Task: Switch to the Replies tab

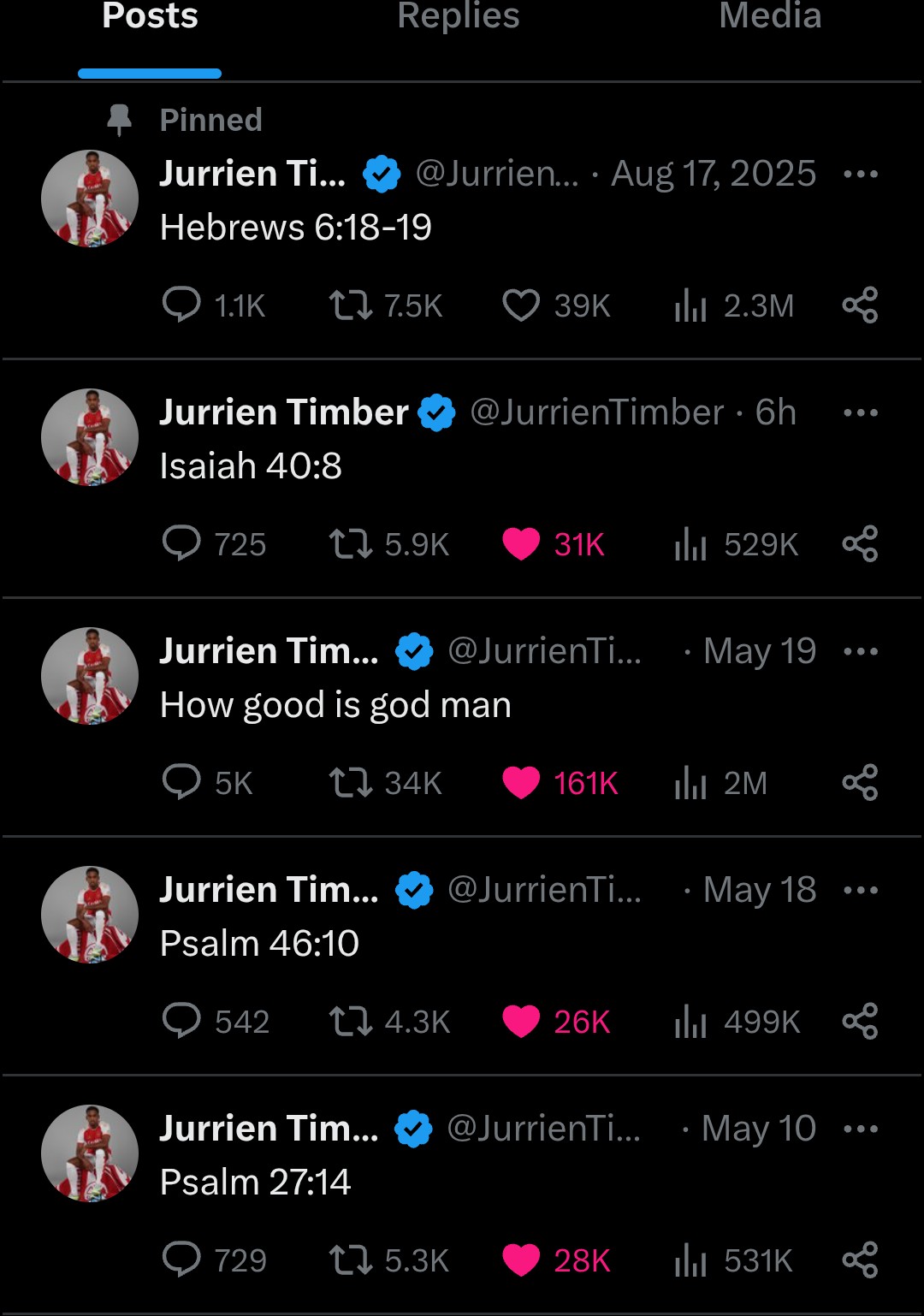Action: coord(459,15)
